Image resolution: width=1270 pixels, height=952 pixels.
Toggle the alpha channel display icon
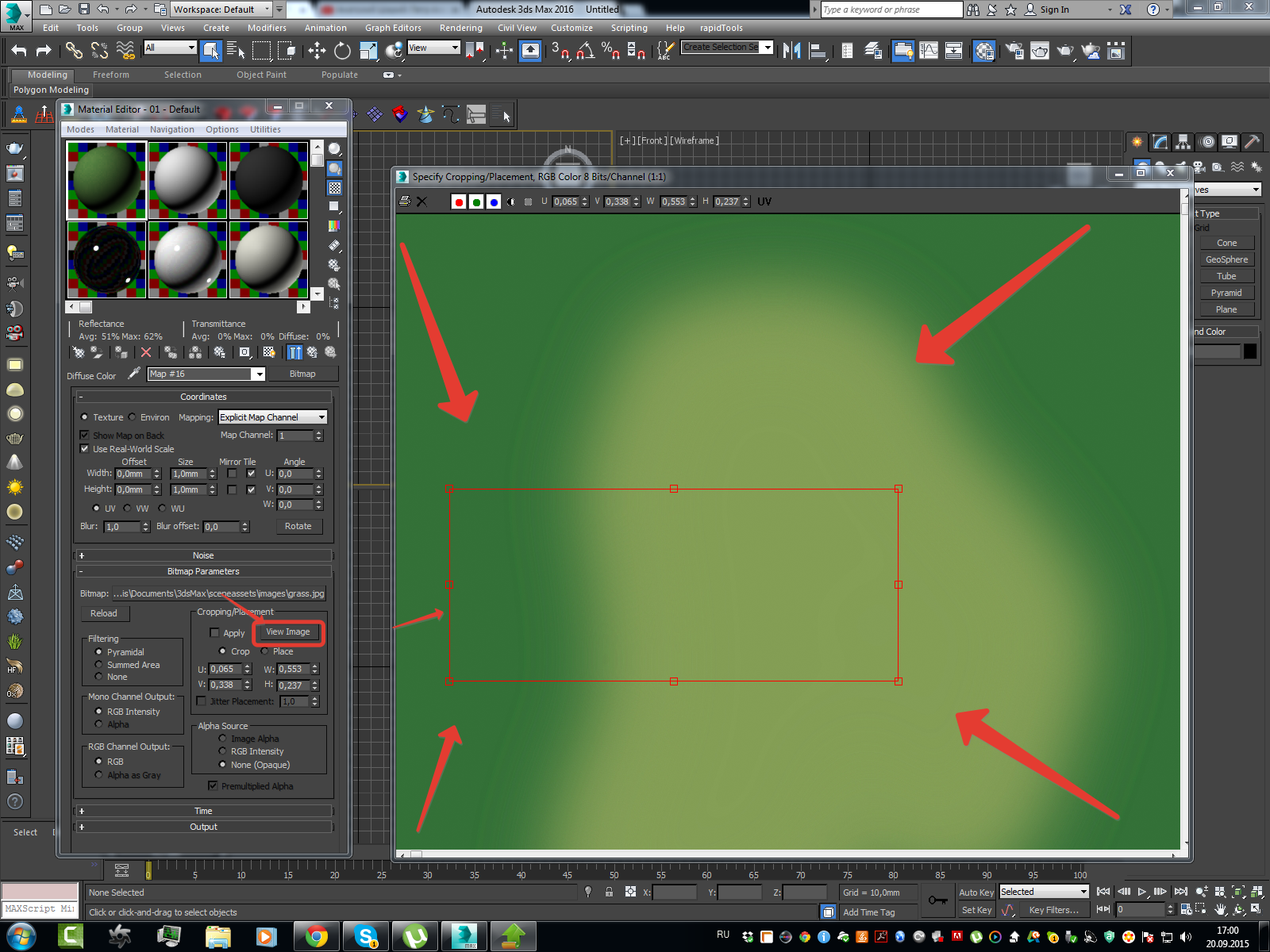[x=510, y=202]
